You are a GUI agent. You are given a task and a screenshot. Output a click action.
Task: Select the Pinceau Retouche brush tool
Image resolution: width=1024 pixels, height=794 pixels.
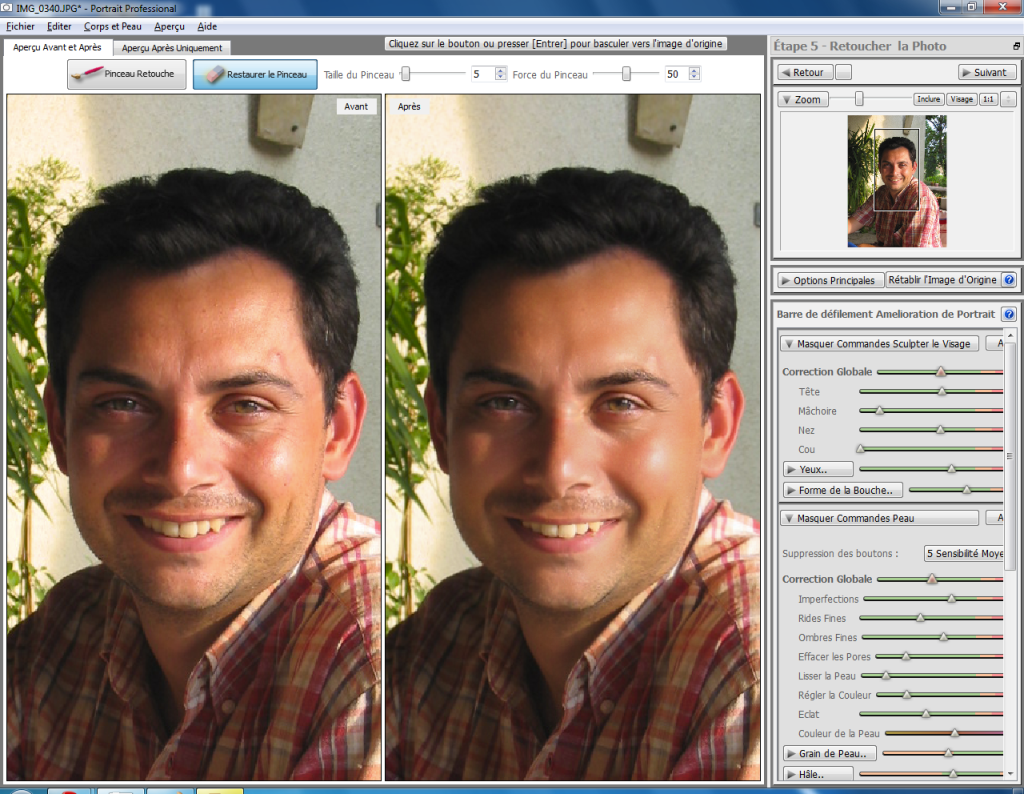[127, 74]
